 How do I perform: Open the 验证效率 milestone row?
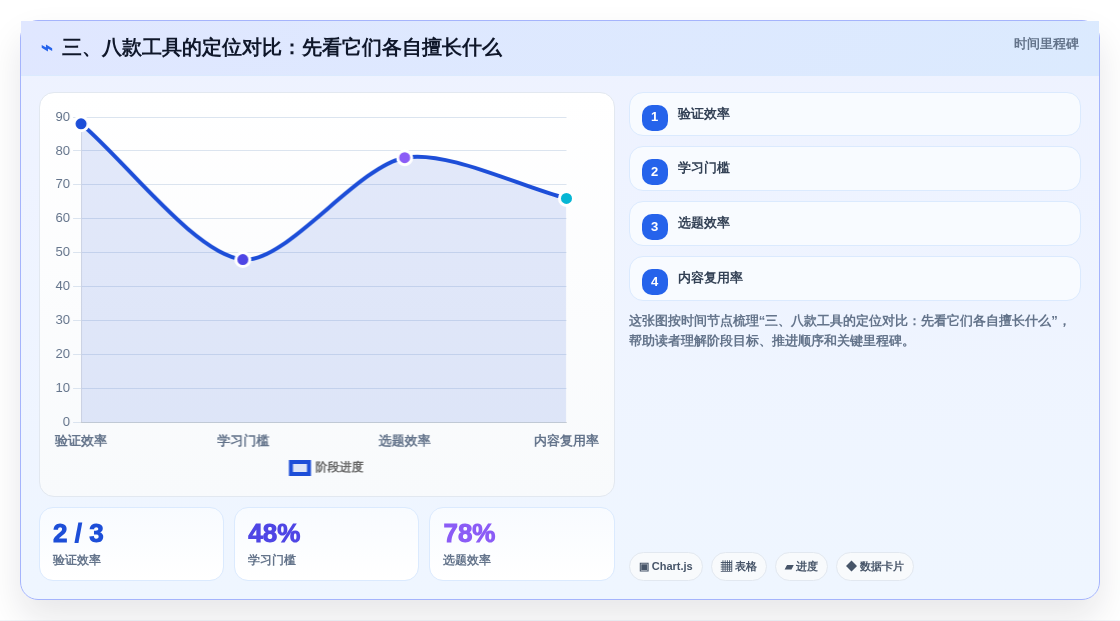coord(854,114)
